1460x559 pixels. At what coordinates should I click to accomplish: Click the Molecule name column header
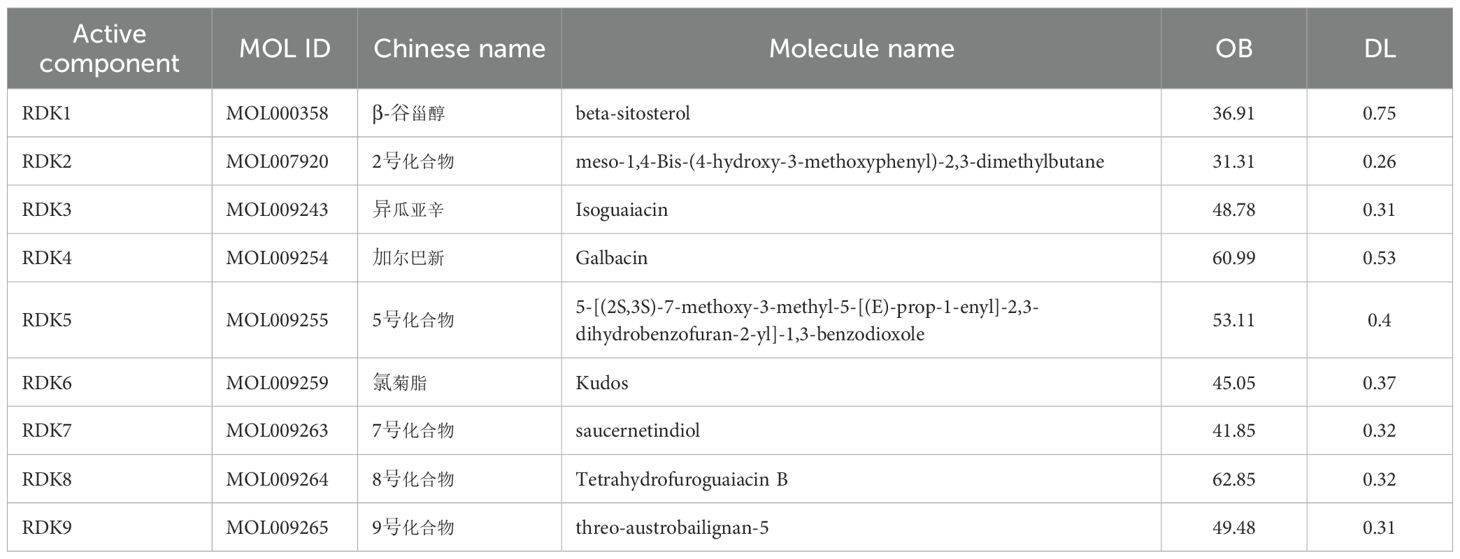point(861,49)
